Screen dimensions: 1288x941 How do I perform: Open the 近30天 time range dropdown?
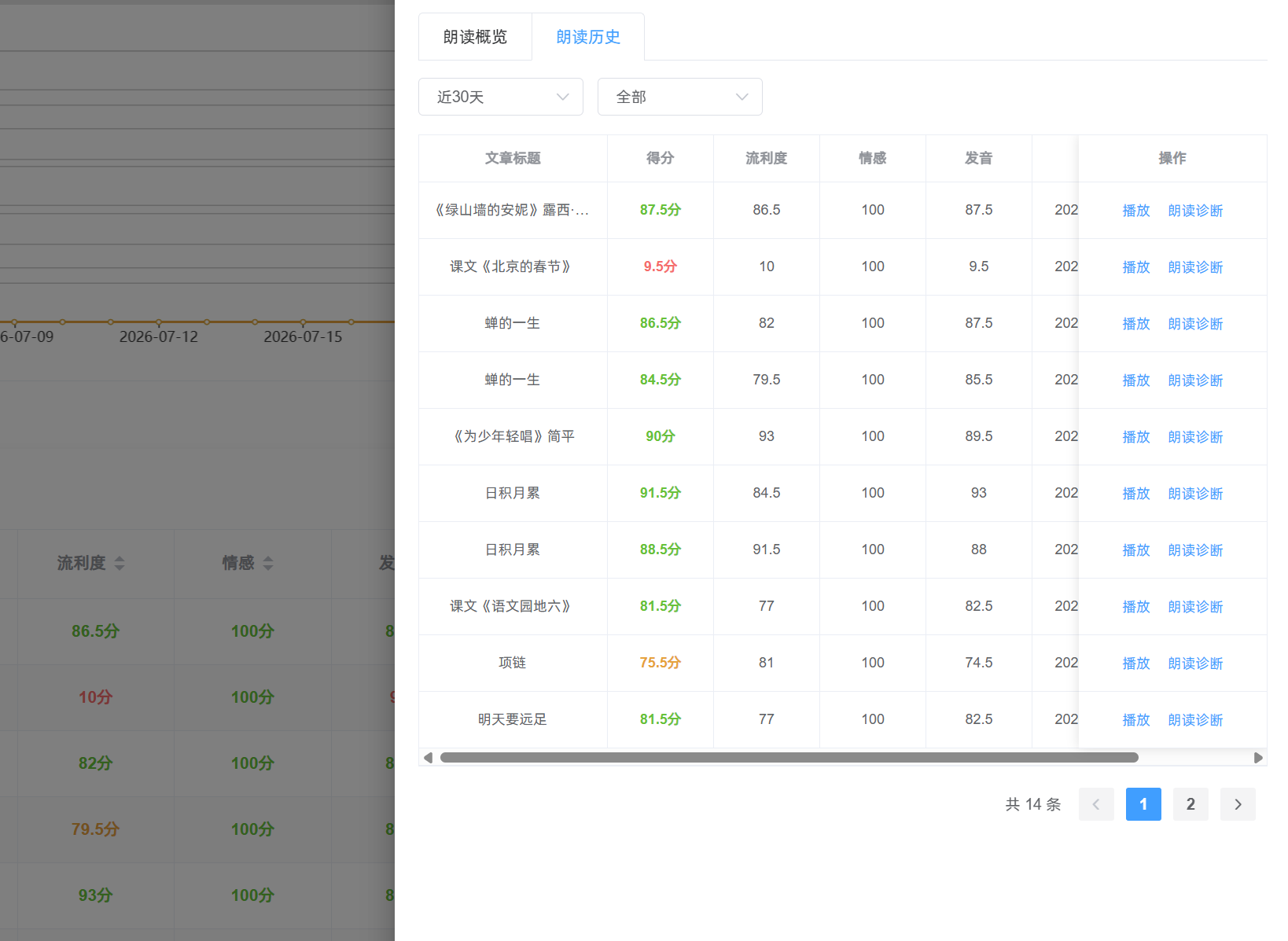point(501,97)
